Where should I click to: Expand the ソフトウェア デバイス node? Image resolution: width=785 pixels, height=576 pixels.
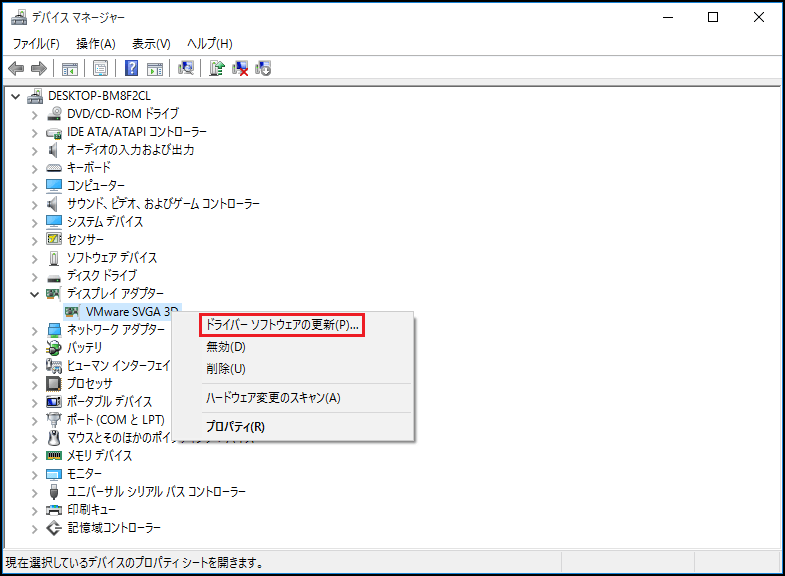tap(35, 259)
